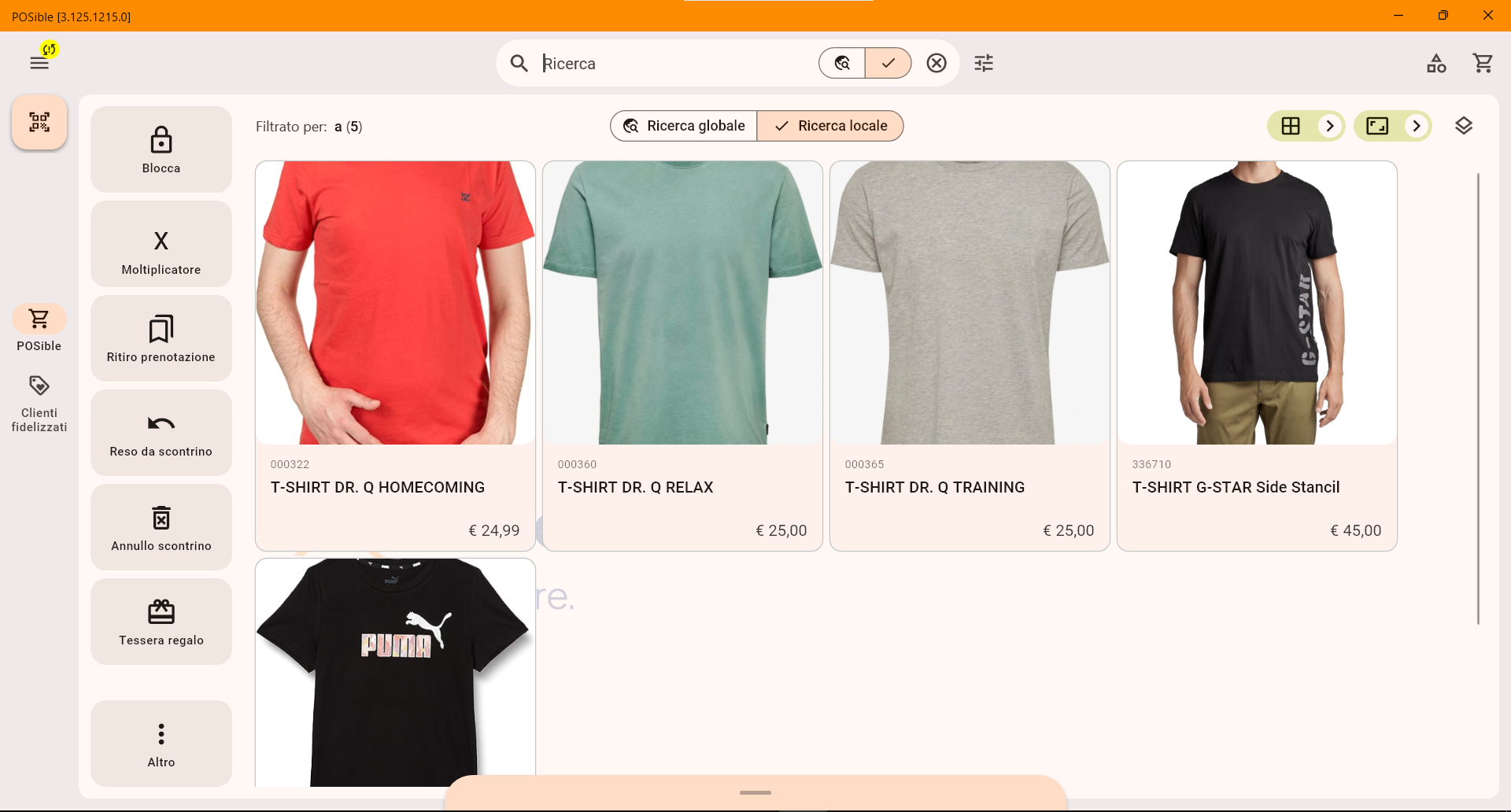This screenshot has height=812, width=1511.
Task: Open the hamburger menu
Action: (x=39, y=63)
